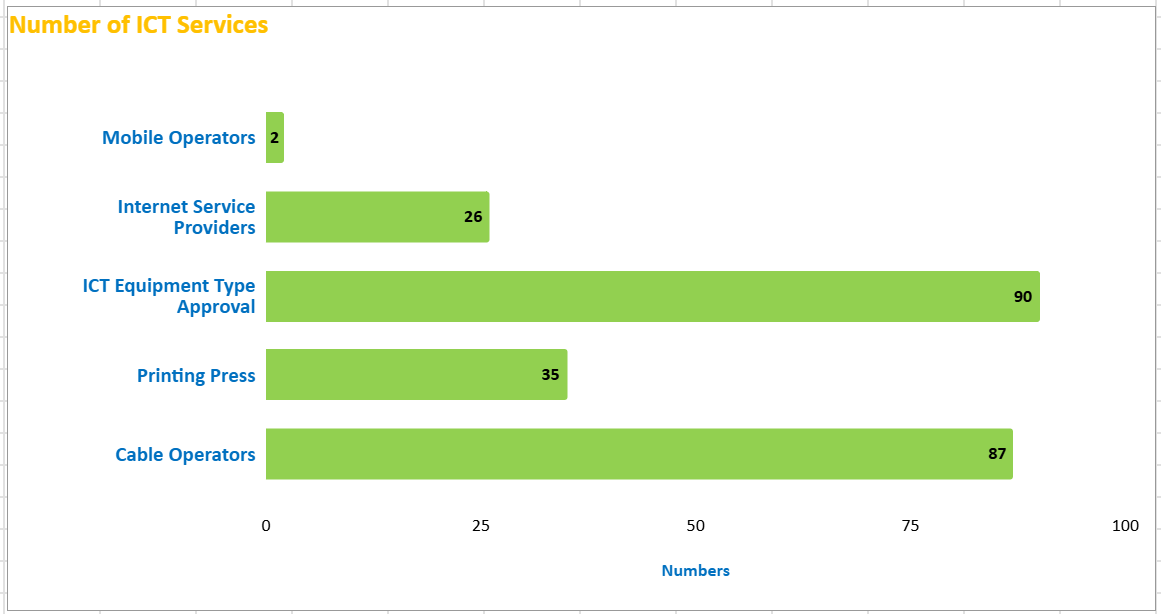1161x614 pixels.
Task: Click the data label showing 87
Action: pyautogui.click(x=997, y=454)
